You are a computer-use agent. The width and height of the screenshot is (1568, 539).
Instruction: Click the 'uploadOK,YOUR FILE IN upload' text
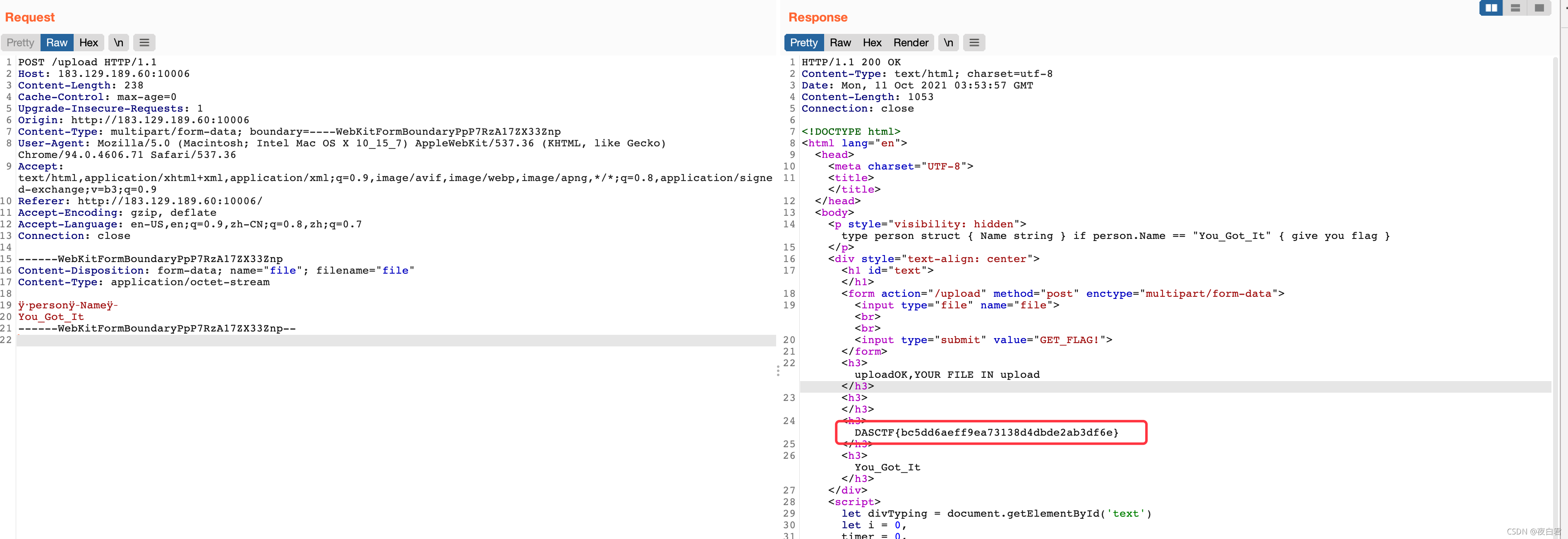pyautogui.click(x=947, y=375)
